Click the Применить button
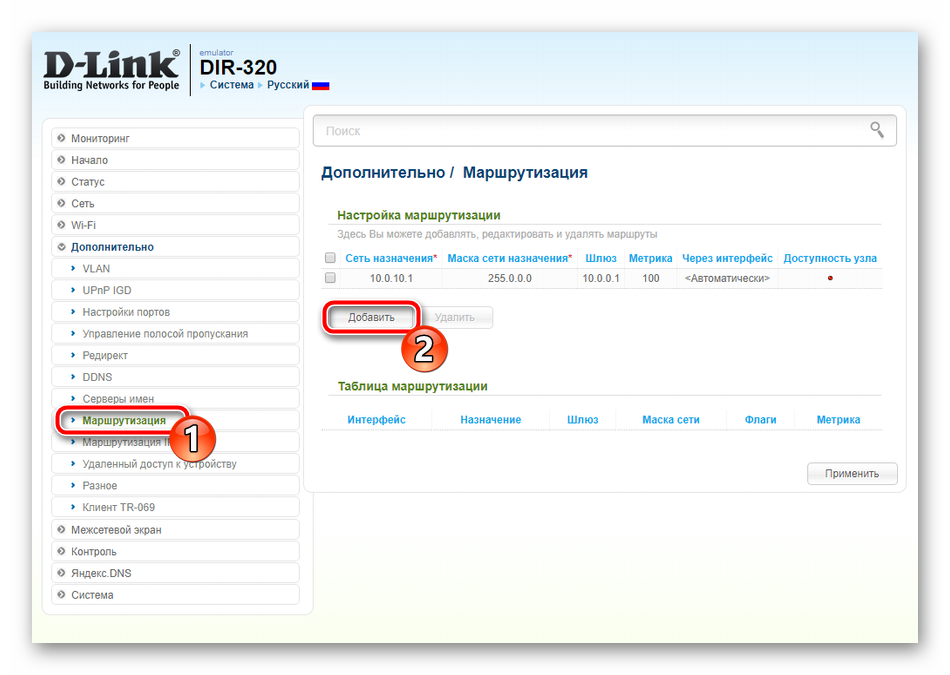 click(852, 474)
